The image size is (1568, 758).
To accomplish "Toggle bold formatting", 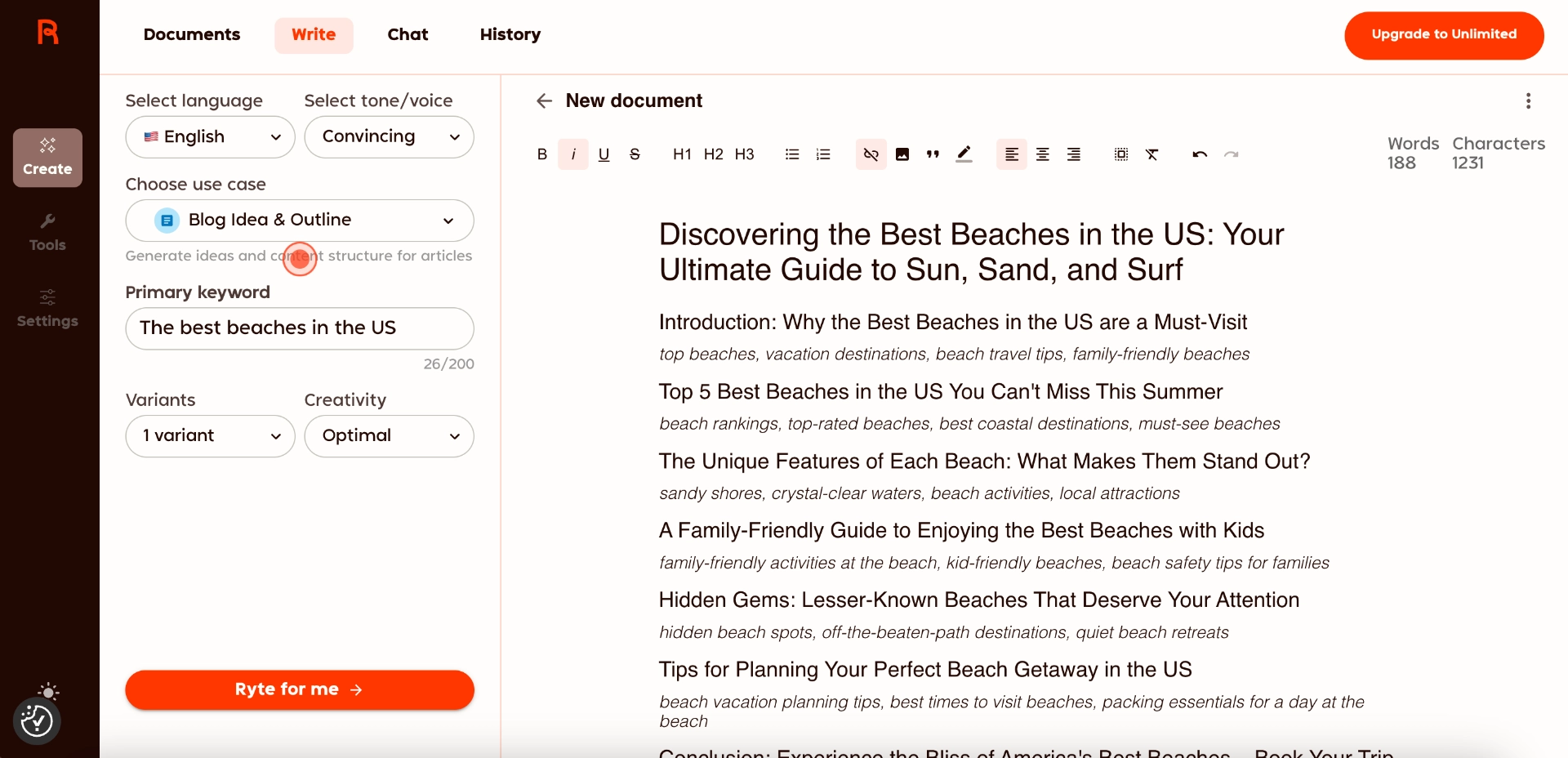I will pos(541,154).
